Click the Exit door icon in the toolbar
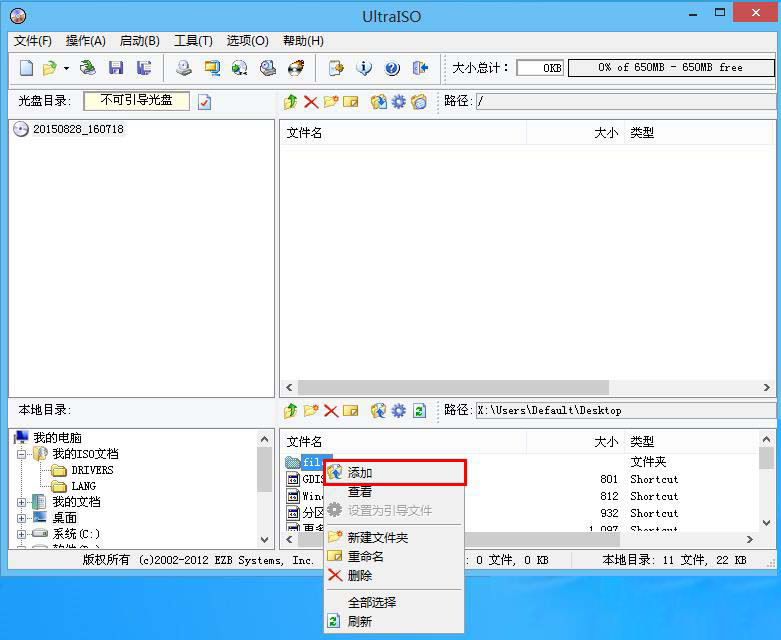 tap(420, 68)
